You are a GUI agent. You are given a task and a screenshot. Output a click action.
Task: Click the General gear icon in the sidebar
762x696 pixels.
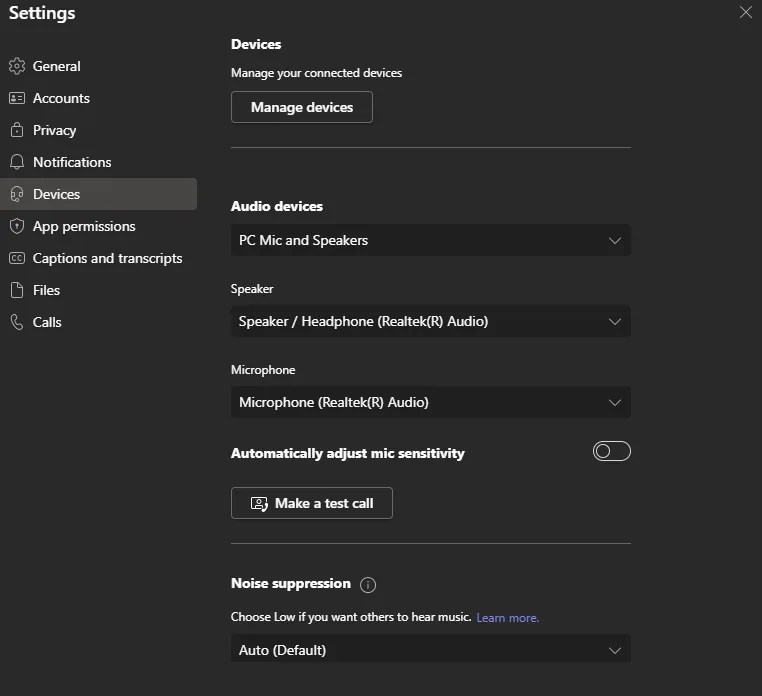(16, 66)
